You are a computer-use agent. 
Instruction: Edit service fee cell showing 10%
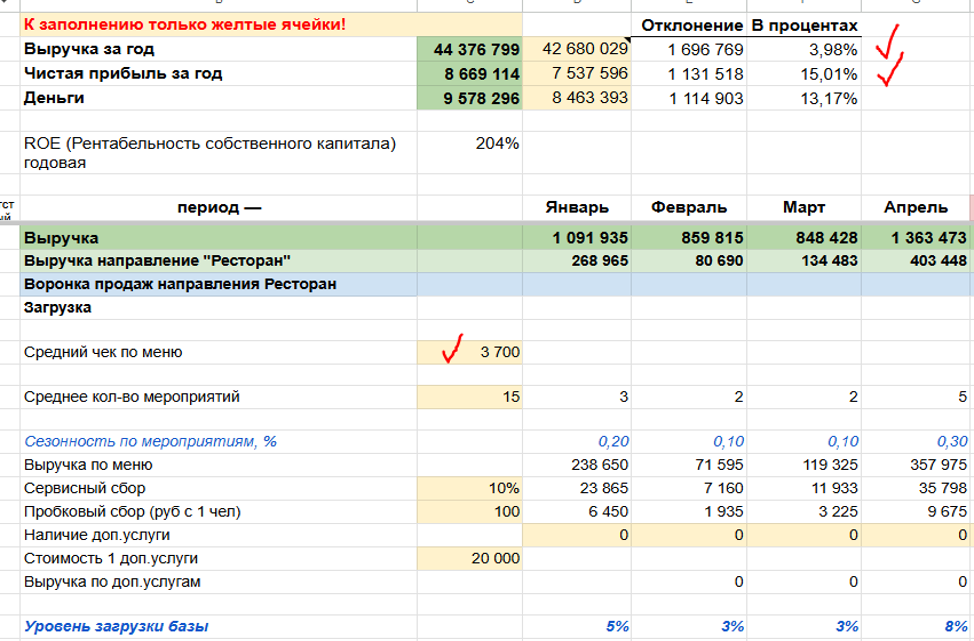click(469, 489)
